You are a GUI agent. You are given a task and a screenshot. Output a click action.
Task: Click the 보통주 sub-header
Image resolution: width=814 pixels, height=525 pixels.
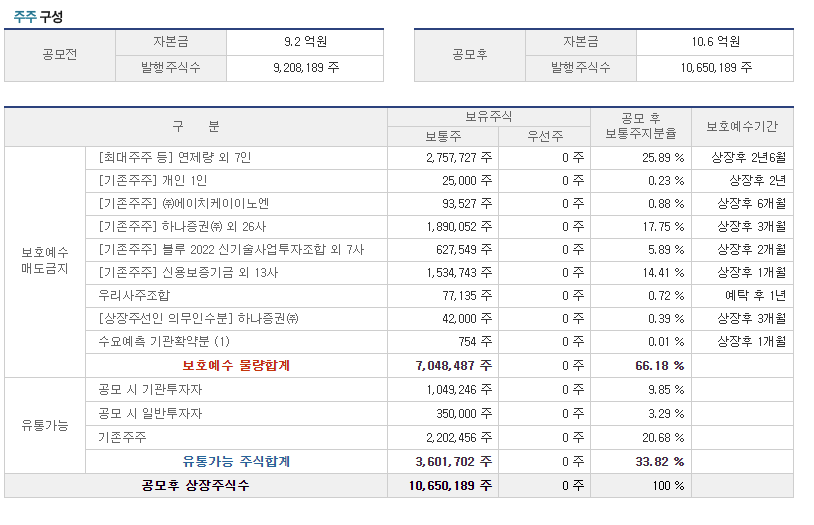coord(443,136)
